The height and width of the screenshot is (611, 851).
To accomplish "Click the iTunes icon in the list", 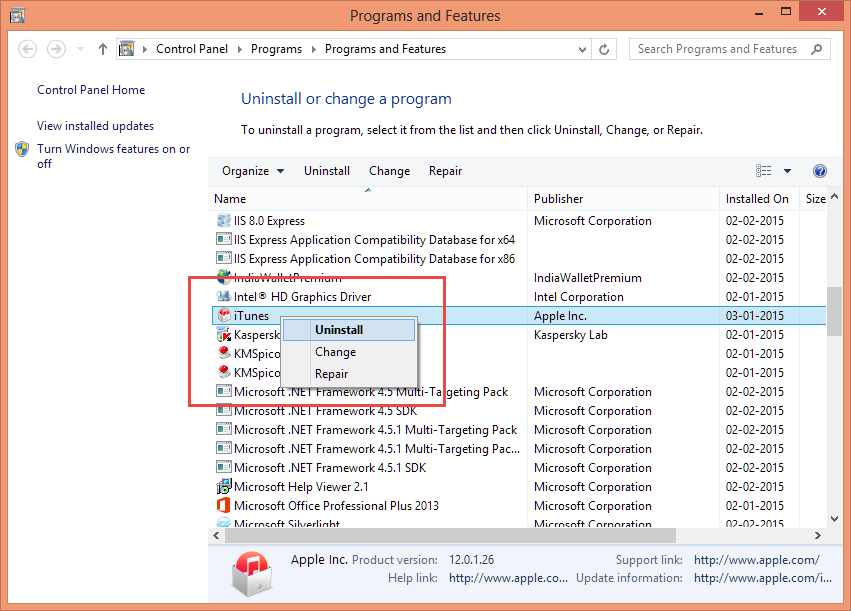I will [224, 315].
